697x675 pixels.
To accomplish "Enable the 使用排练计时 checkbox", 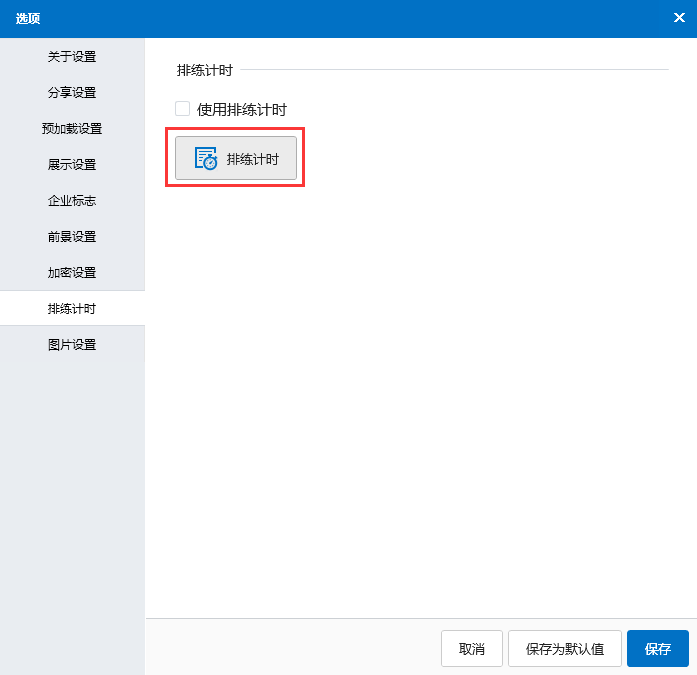I will pos(182,109).
